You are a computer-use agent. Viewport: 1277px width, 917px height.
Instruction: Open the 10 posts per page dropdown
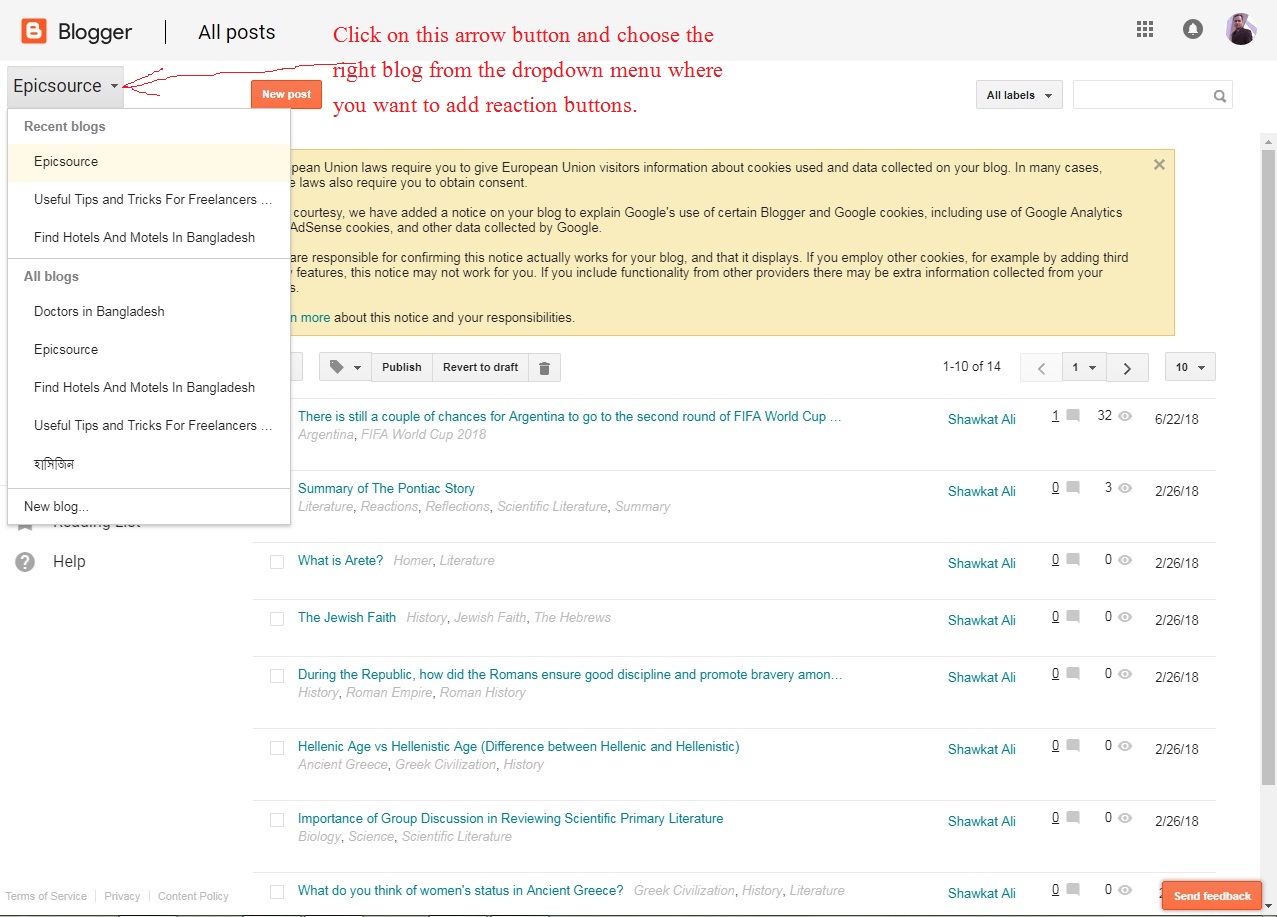1190,368
